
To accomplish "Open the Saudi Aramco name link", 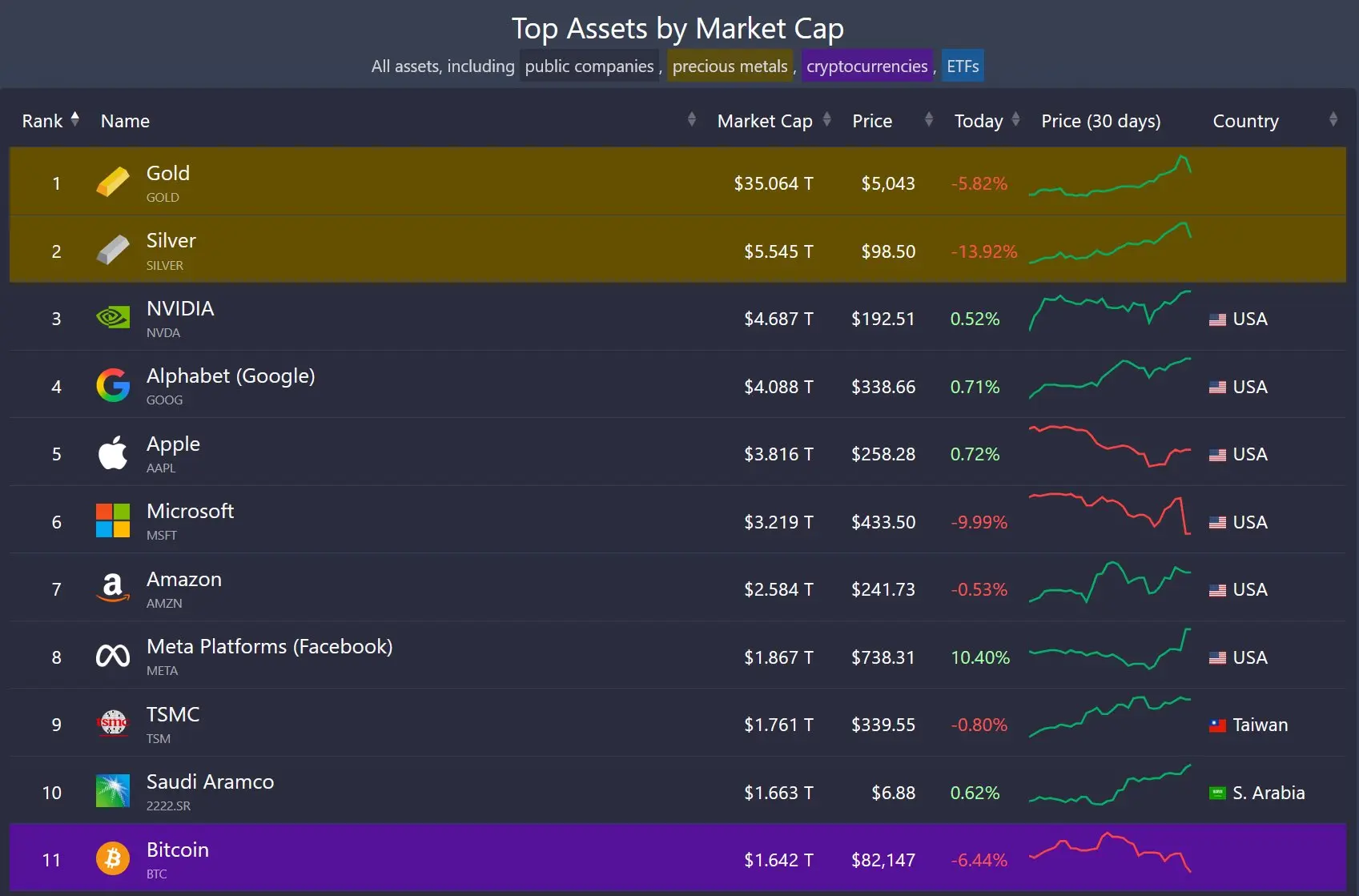I will point(210,781).
